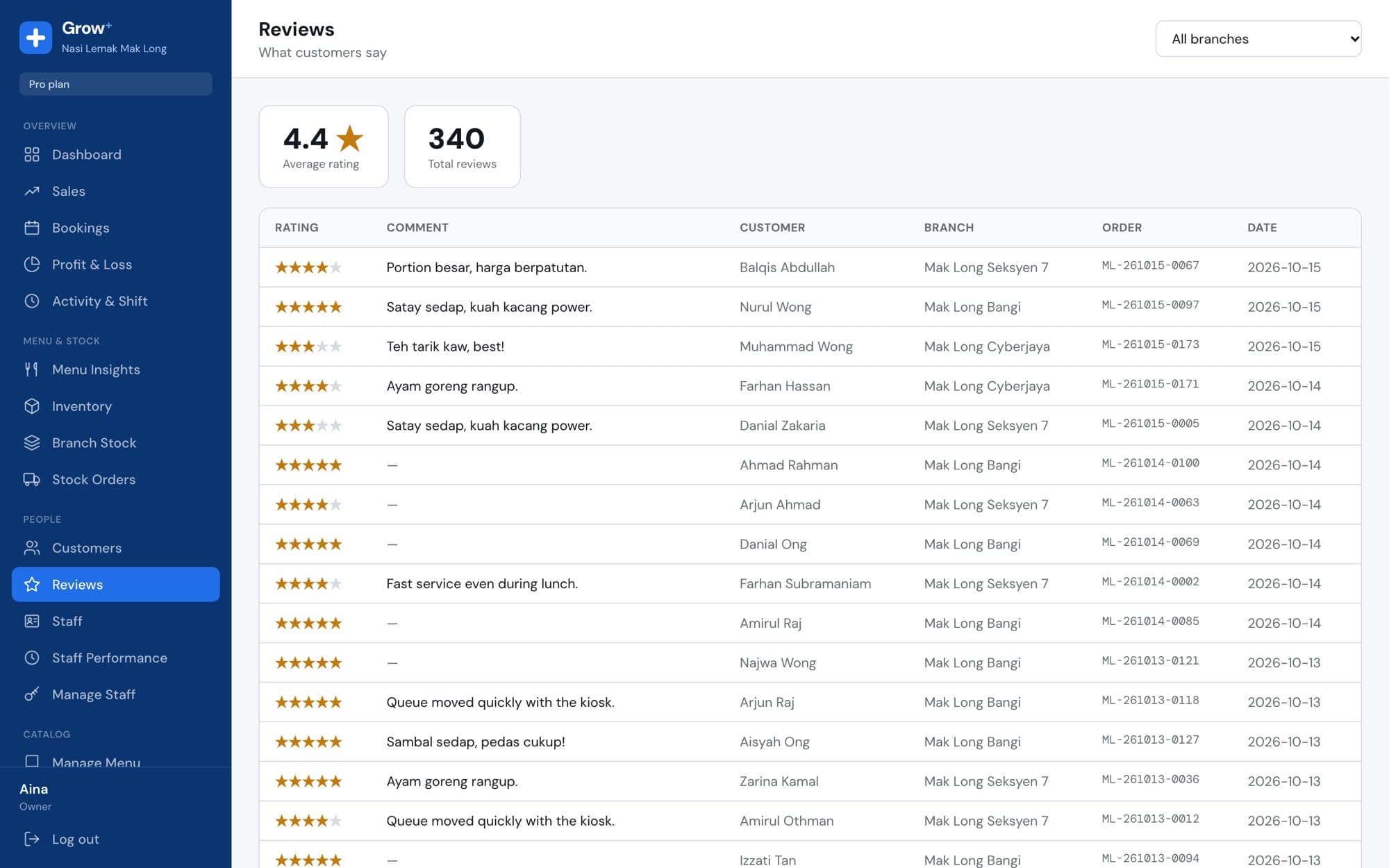Click the 340 Total reviews card
This screenshot has width=1389, height=868.
click(x=463, y=147)
